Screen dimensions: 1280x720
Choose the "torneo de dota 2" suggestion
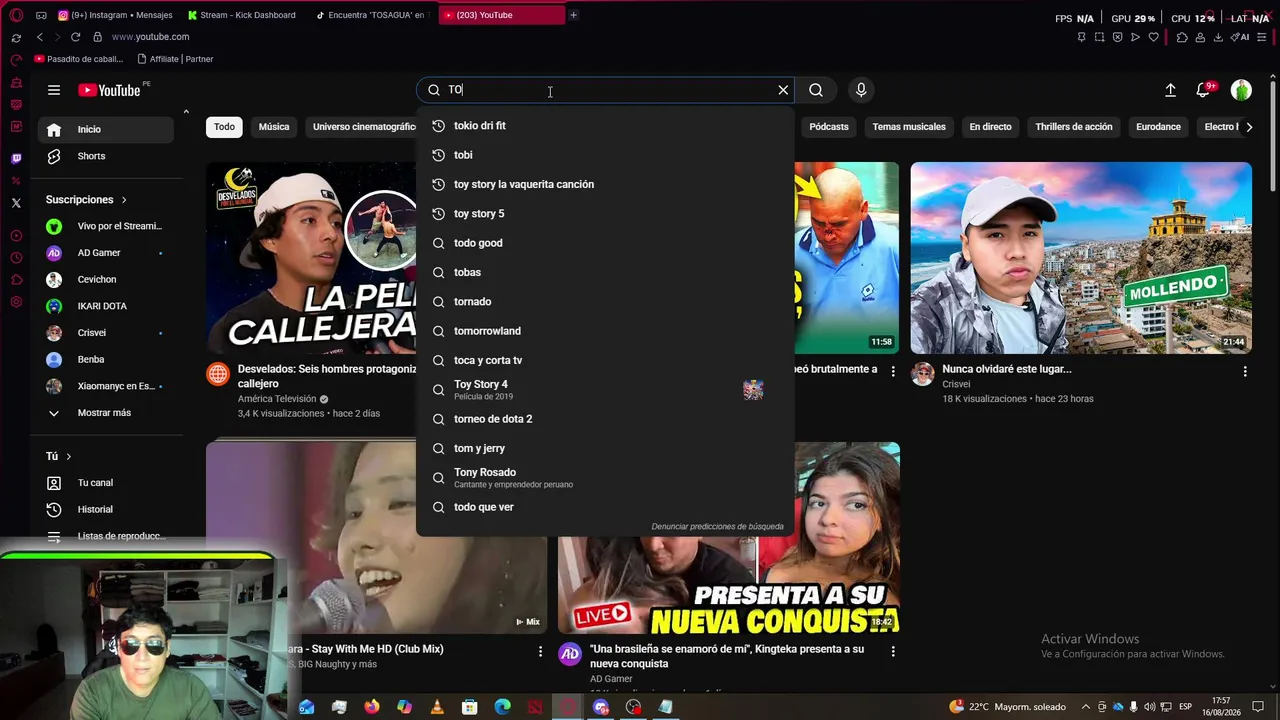point(605,419)
